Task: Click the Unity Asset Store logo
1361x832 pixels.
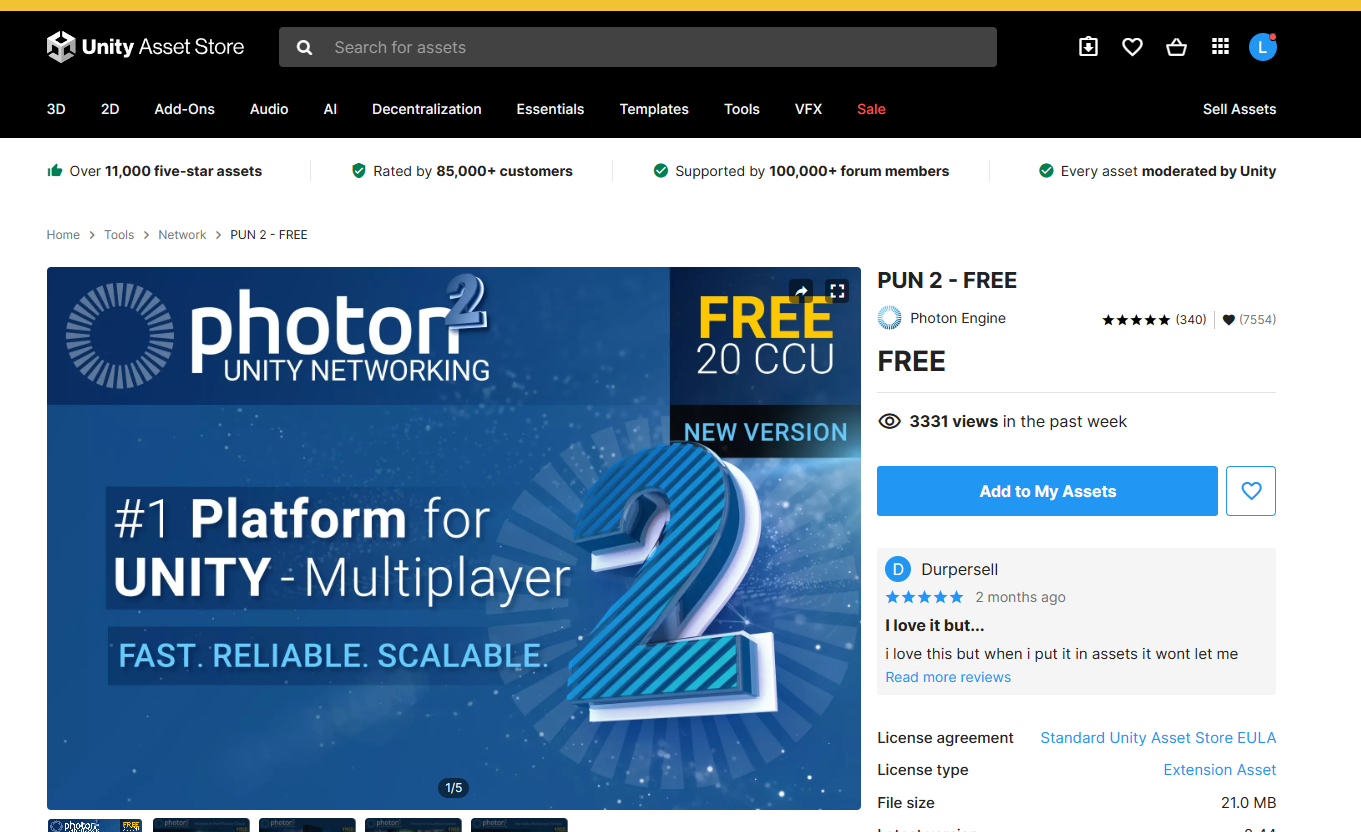Action: pos(145,47)
